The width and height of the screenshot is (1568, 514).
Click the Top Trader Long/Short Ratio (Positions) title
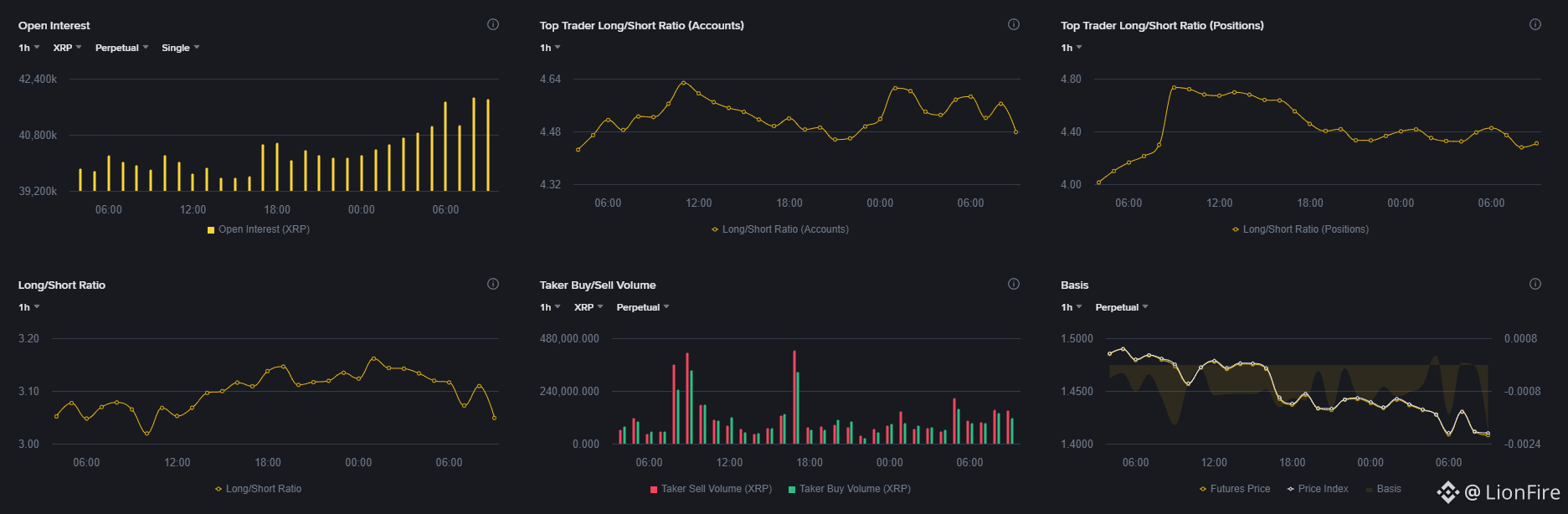pos(1162,26)
